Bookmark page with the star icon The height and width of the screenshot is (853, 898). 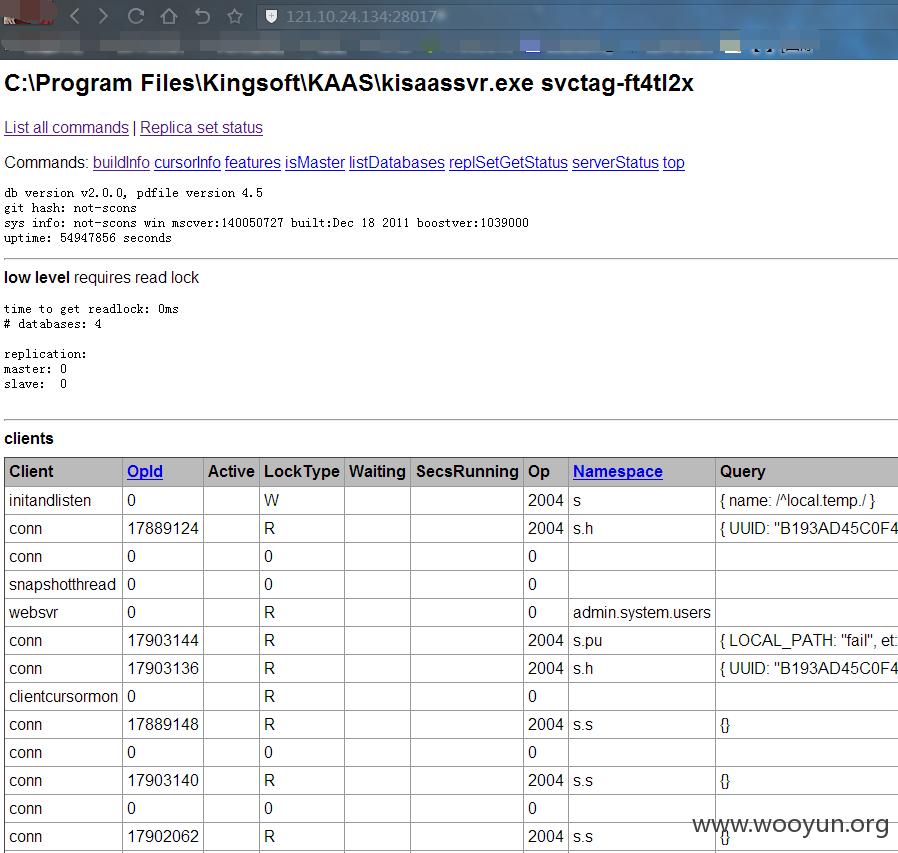[235, 16]
